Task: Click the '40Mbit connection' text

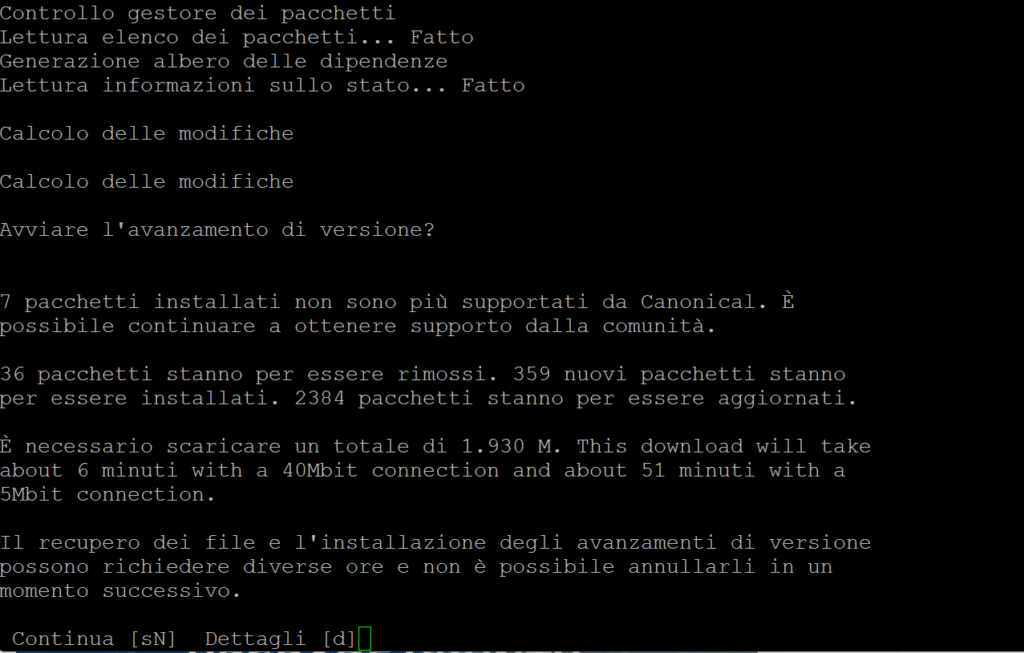Action: 391,471
